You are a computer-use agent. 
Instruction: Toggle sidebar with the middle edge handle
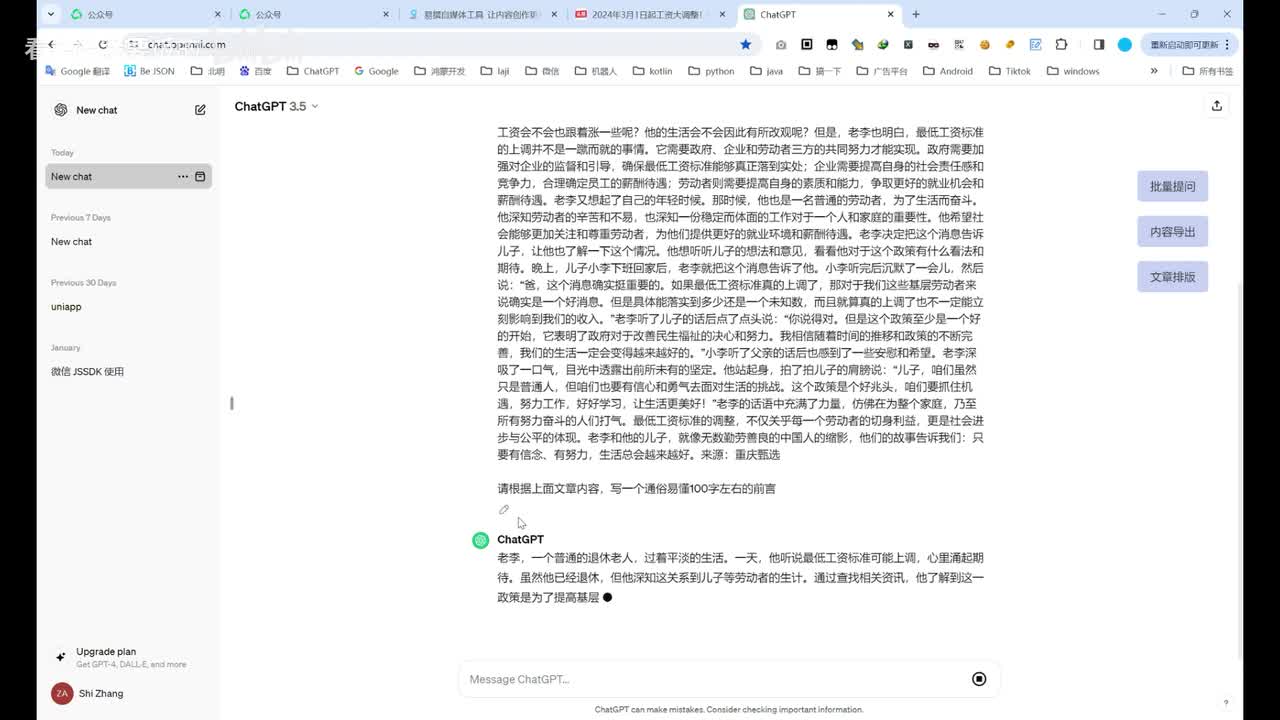tap(232, 403)
